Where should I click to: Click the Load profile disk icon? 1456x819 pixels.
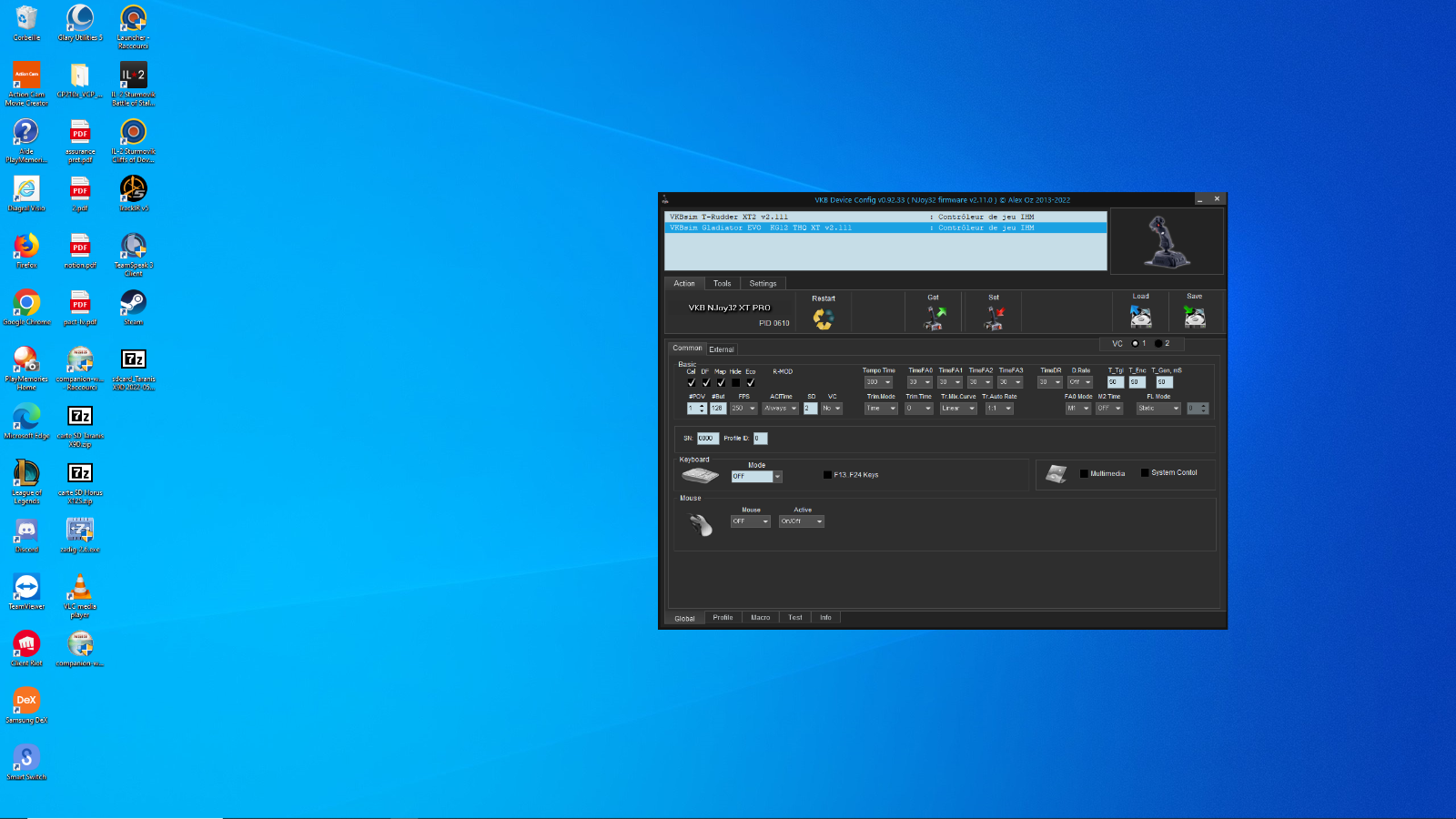coord(1141,316)
